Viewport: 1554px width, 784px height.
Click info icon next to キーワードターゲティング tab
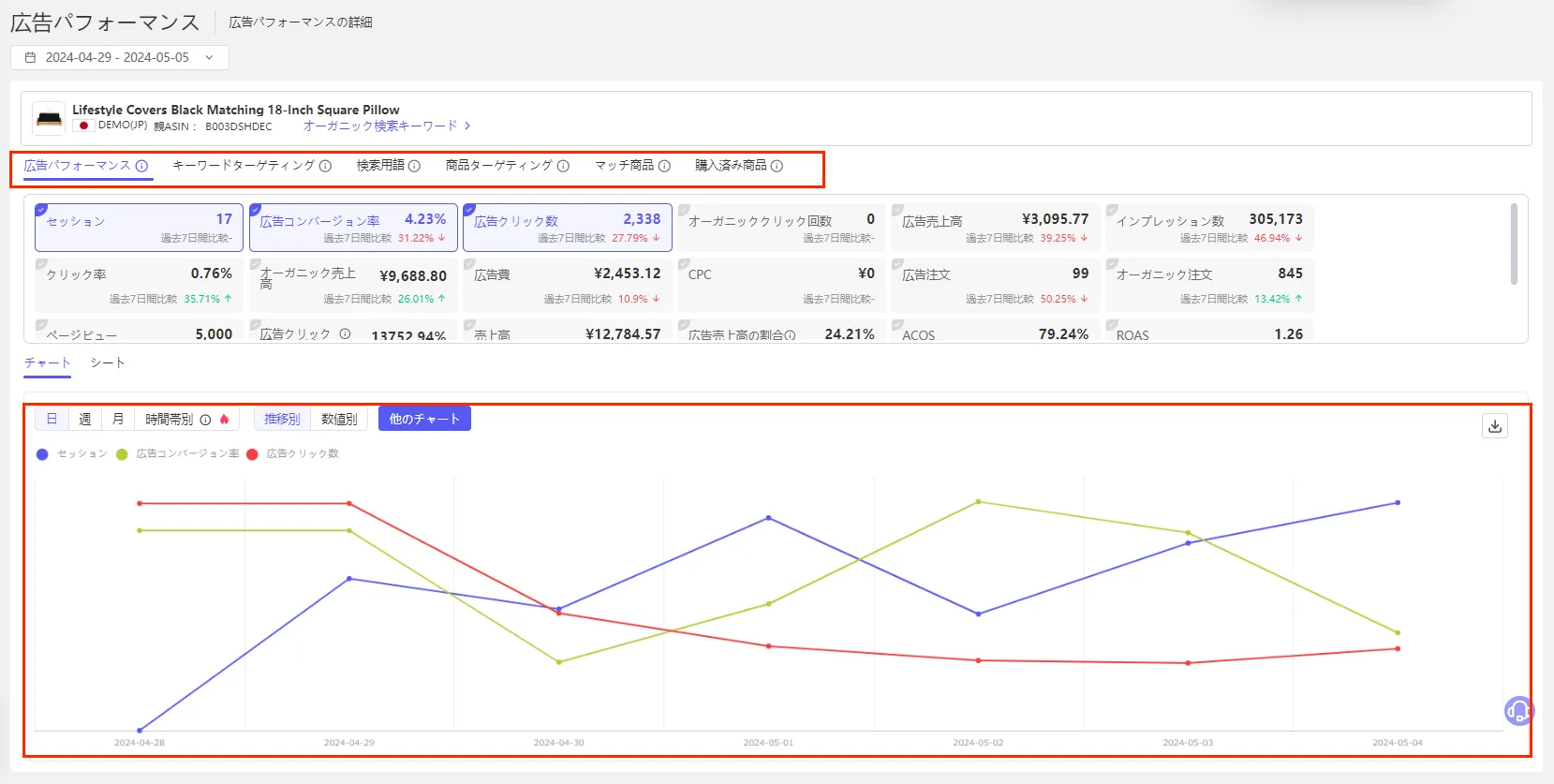[325, 166]
